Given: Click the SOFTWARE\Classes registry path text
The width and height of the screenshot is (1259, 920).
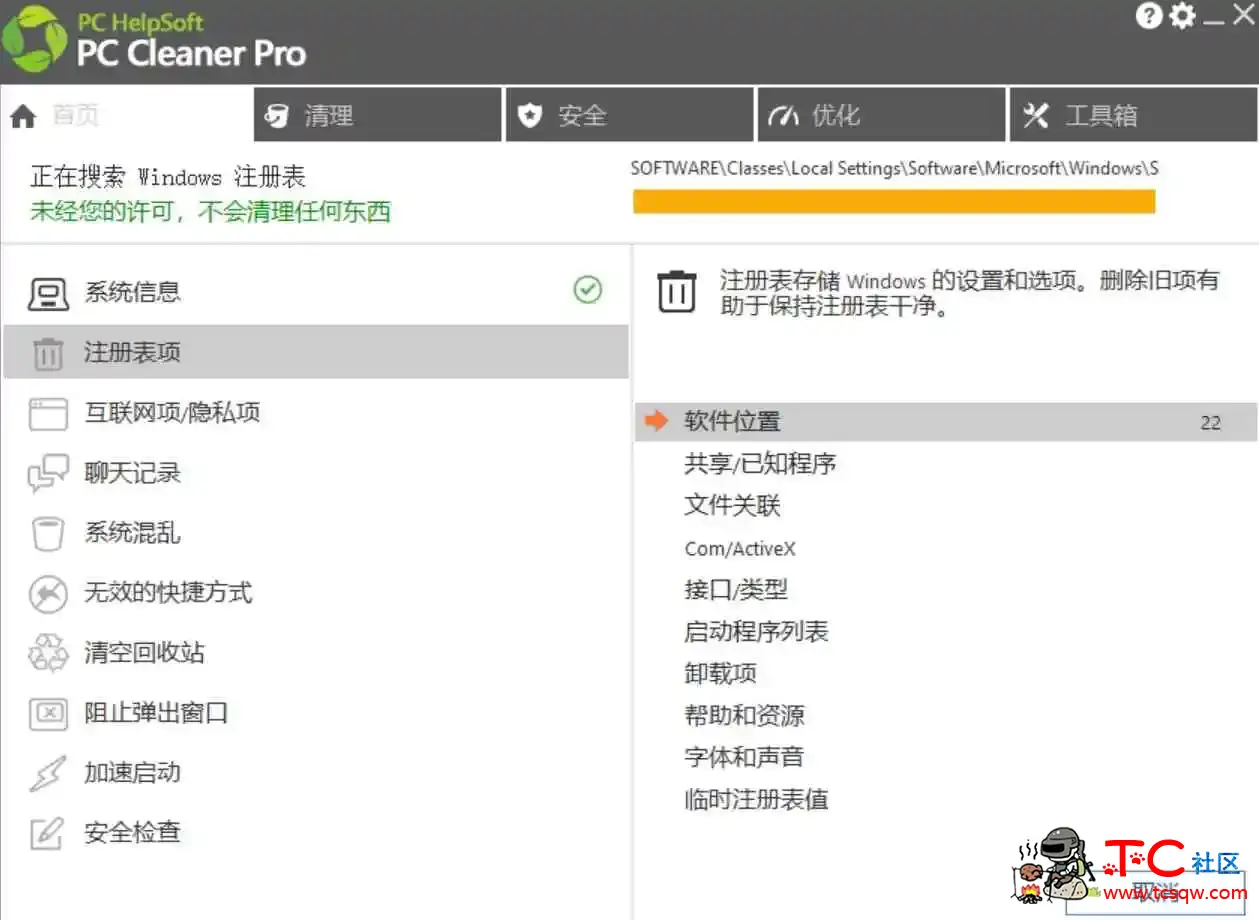Looking at the screenshot, I should [894, 168].
